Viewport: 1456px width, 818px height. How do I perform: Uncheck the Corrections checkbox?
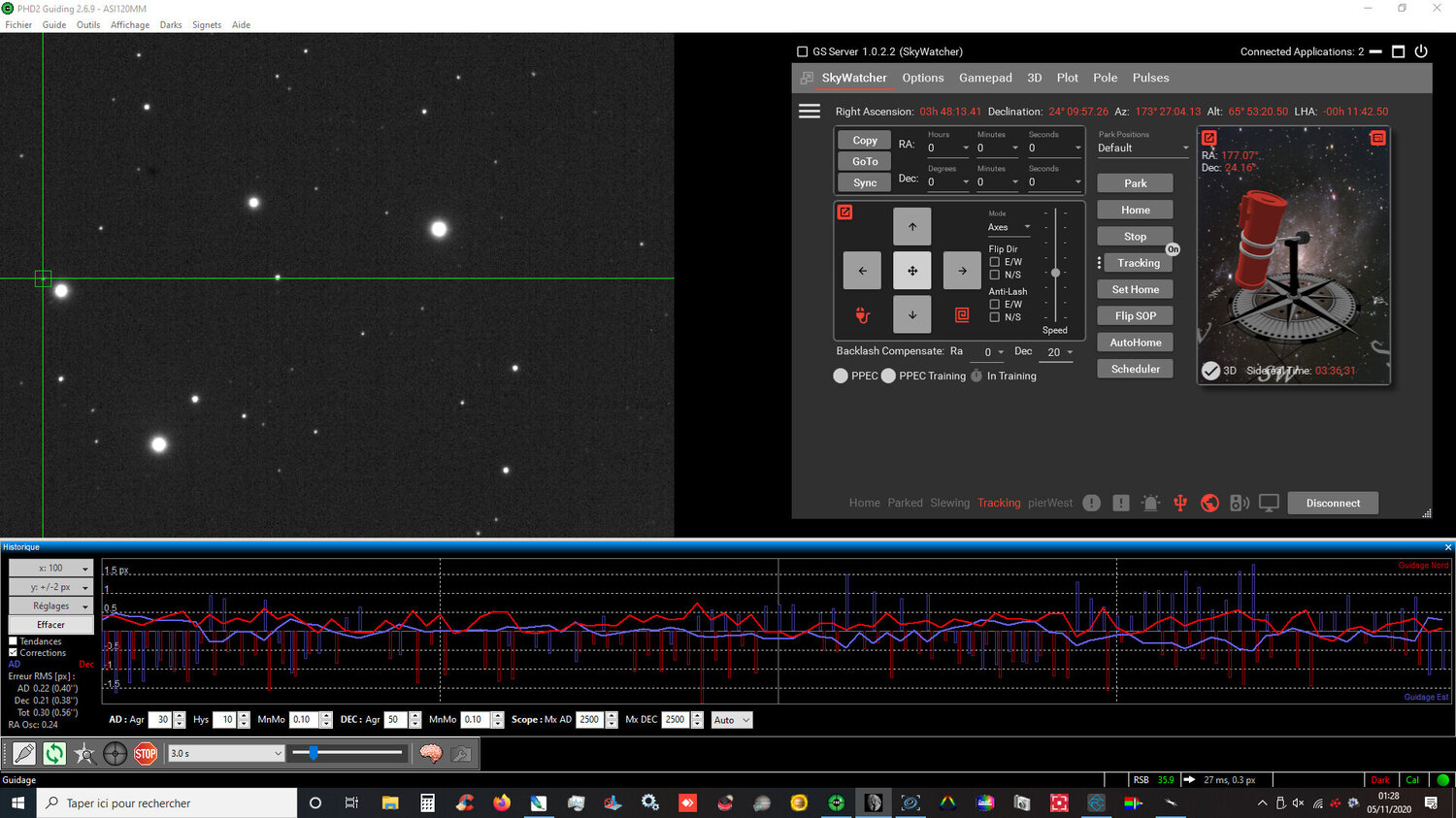14,653
